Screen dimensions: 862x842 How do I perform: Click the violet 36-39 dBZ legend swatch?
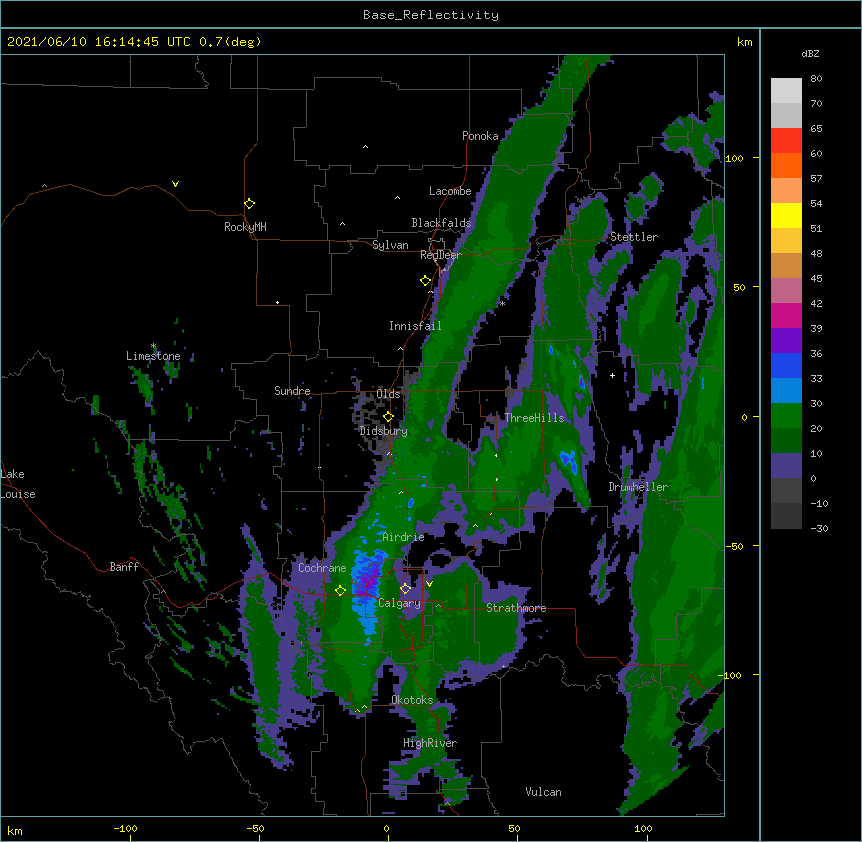click(x=786, y=340)
